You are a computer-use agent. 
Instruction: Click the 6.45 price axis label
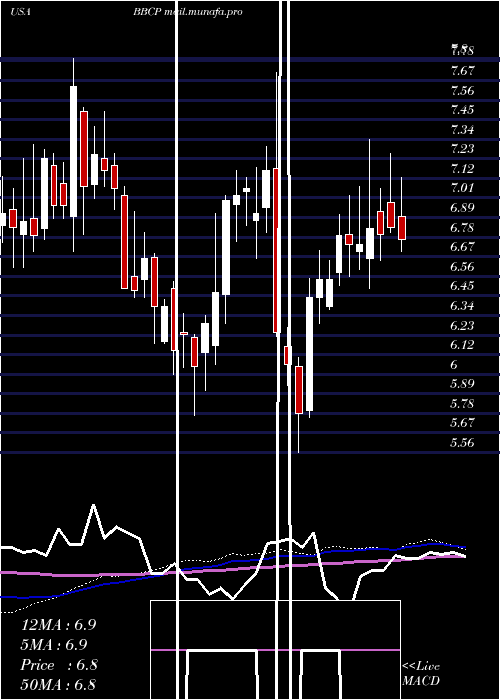(x=462, y=286)
